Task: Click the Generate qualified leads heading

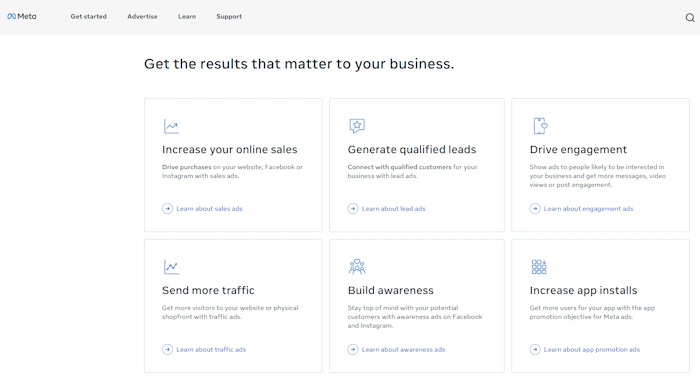Action: tap(412, 150)
